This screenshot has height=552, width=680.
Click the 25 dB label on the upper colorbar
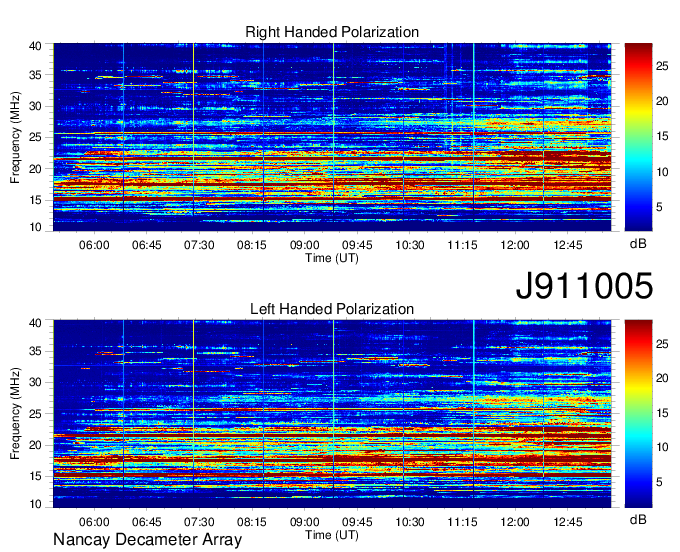pyautogui.click(x=662, y=66)
